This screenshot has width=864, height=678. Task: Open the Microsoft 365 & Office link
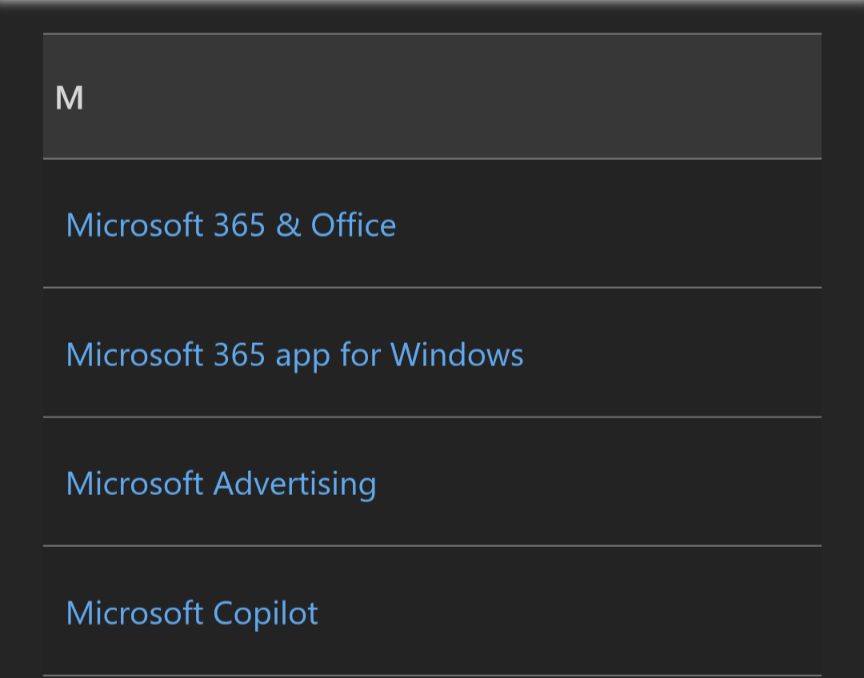pyautogui.click(x=231, y=225)
